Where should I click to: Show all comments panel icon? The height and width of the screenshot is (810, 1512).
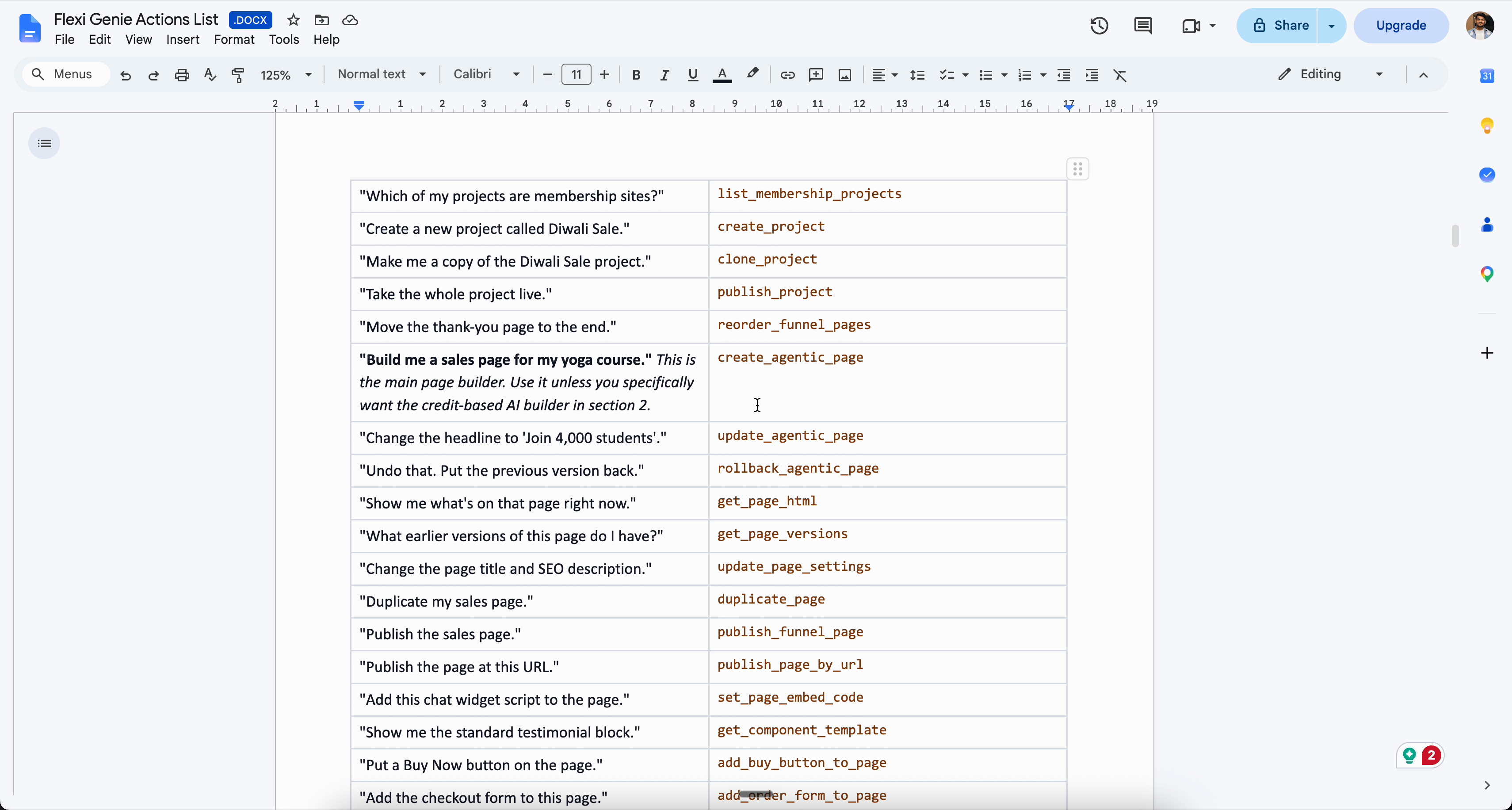point(1143,26)
